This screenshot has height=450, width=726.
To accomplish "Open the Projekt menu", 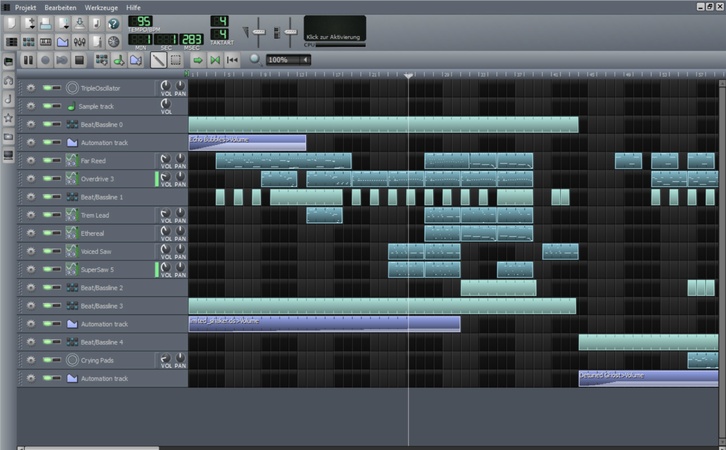I will 25,7.
